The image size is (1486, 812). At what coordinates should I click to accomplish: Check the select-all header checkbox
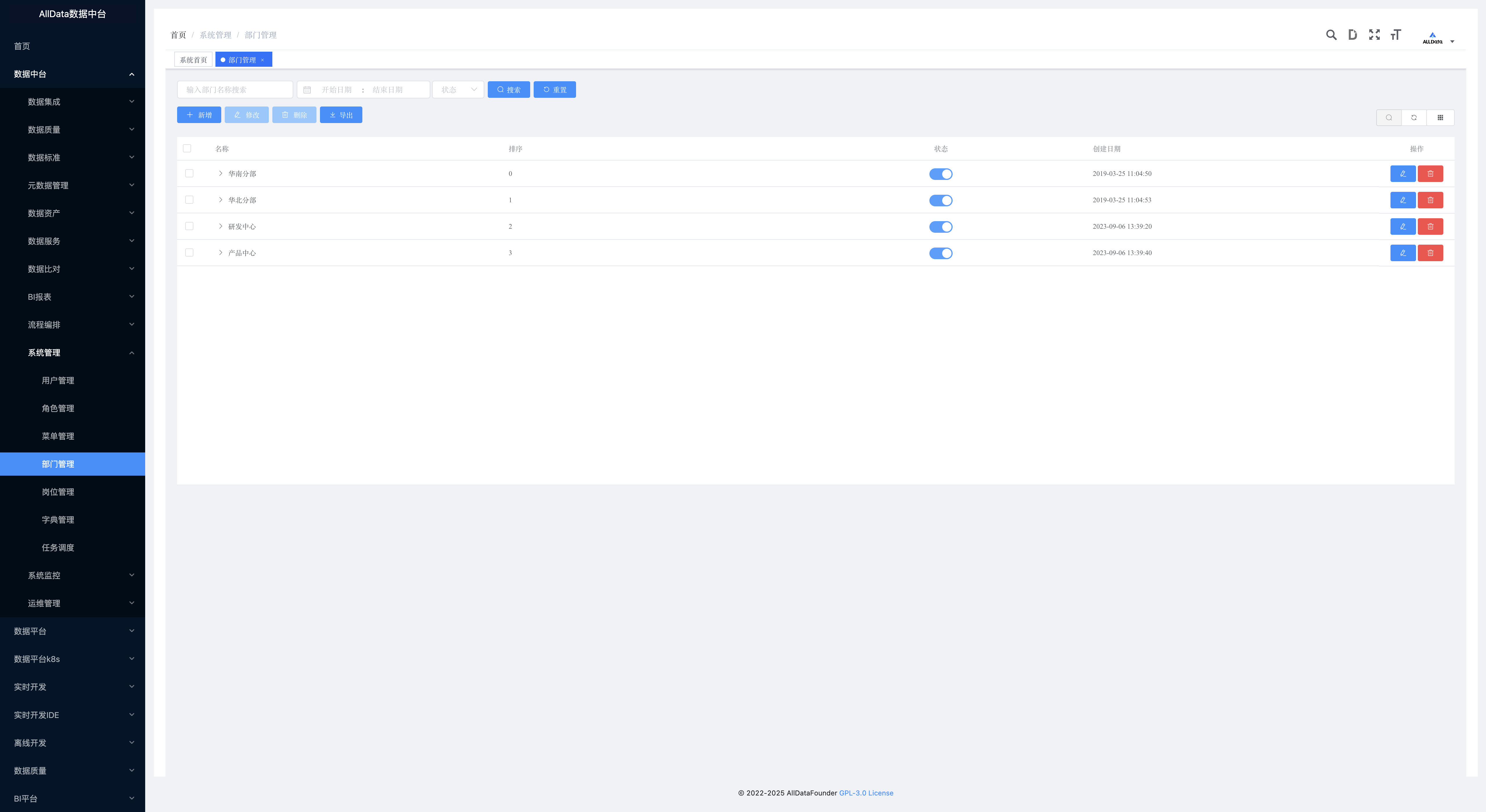187,148
